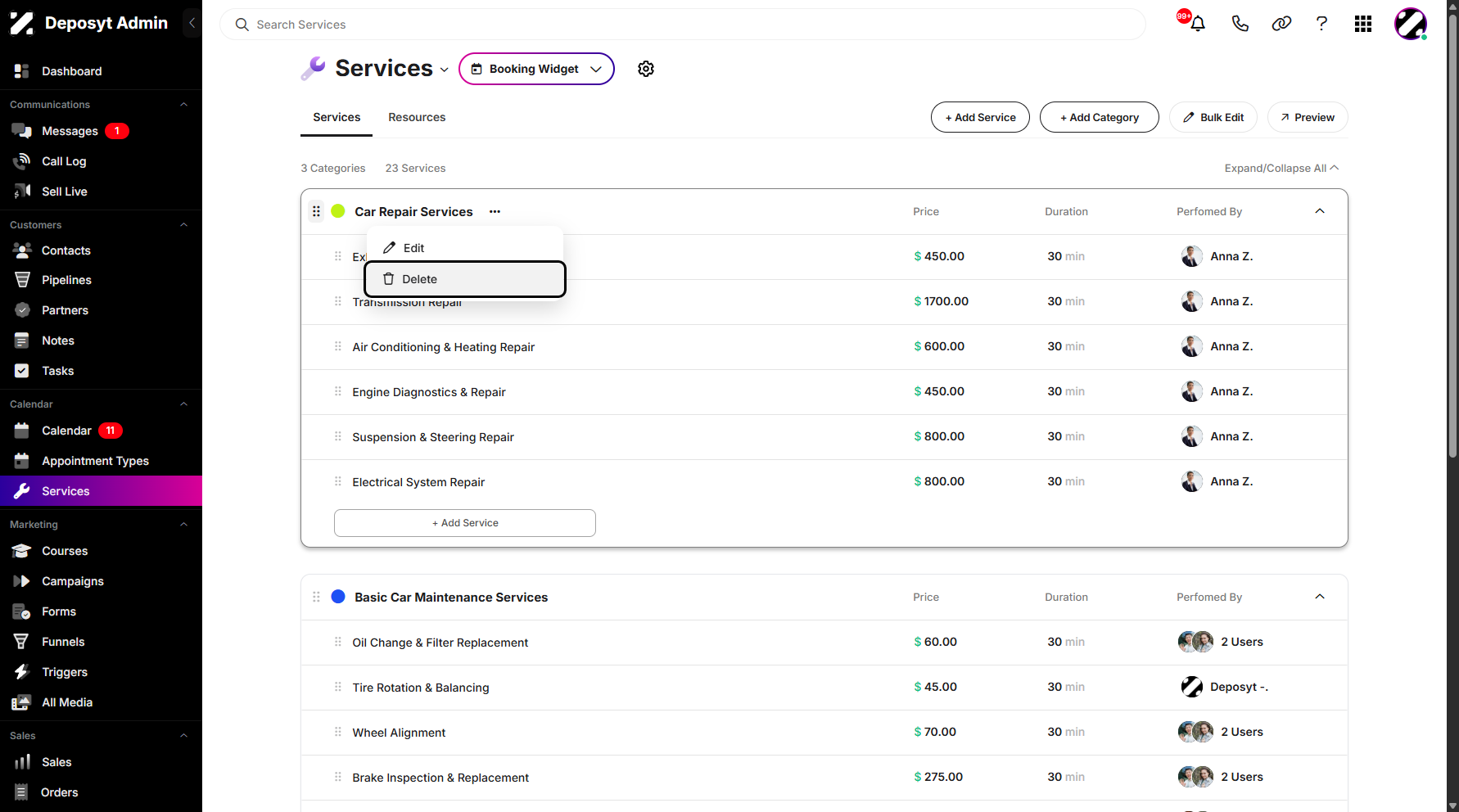1459x812 pixels.
Task: Collapse the Car Repair Services category
Action: [x=1320, y=211]
